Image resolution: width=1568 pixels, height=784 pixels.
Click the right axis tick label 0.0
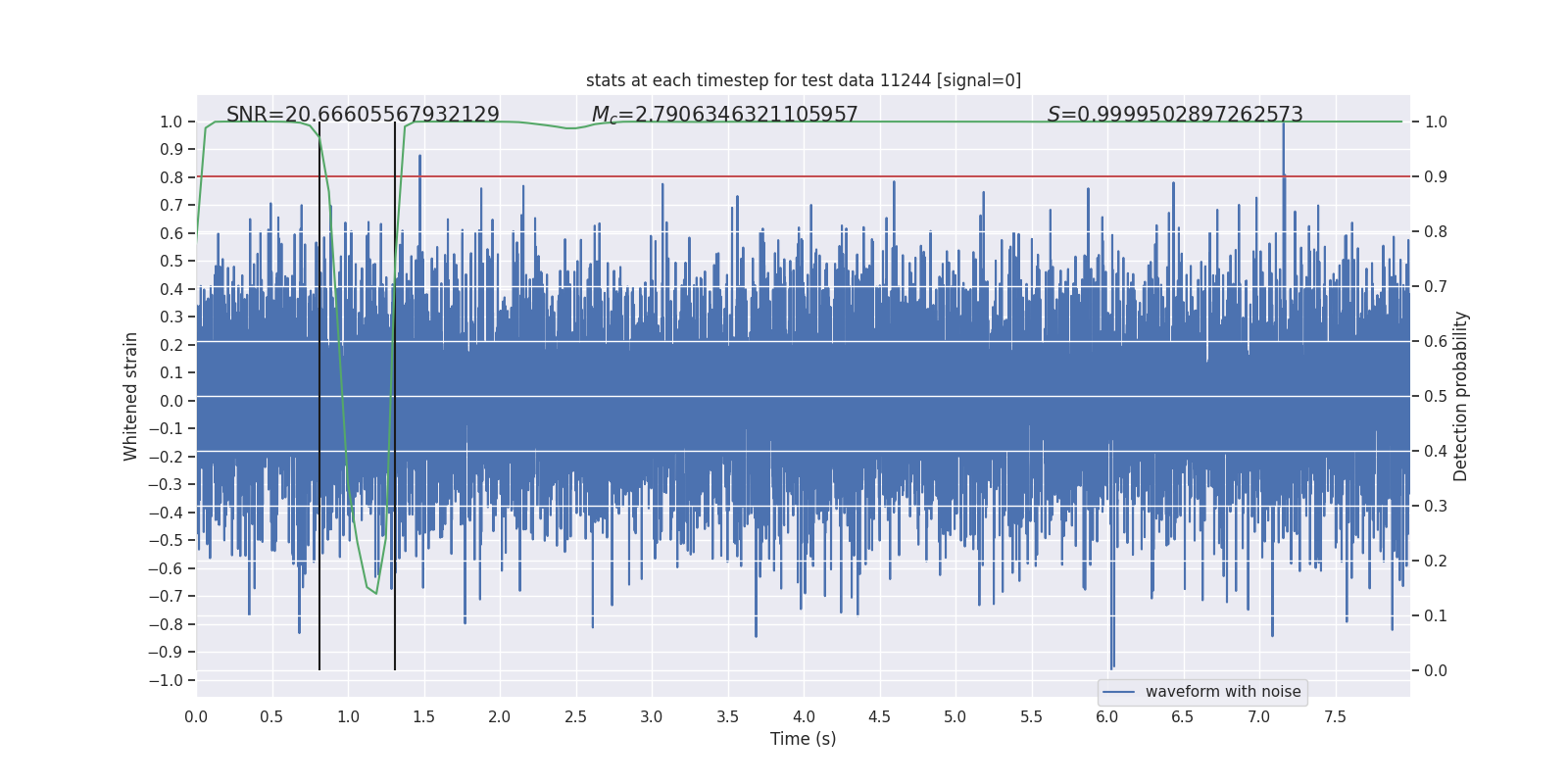pos(1436,670)
